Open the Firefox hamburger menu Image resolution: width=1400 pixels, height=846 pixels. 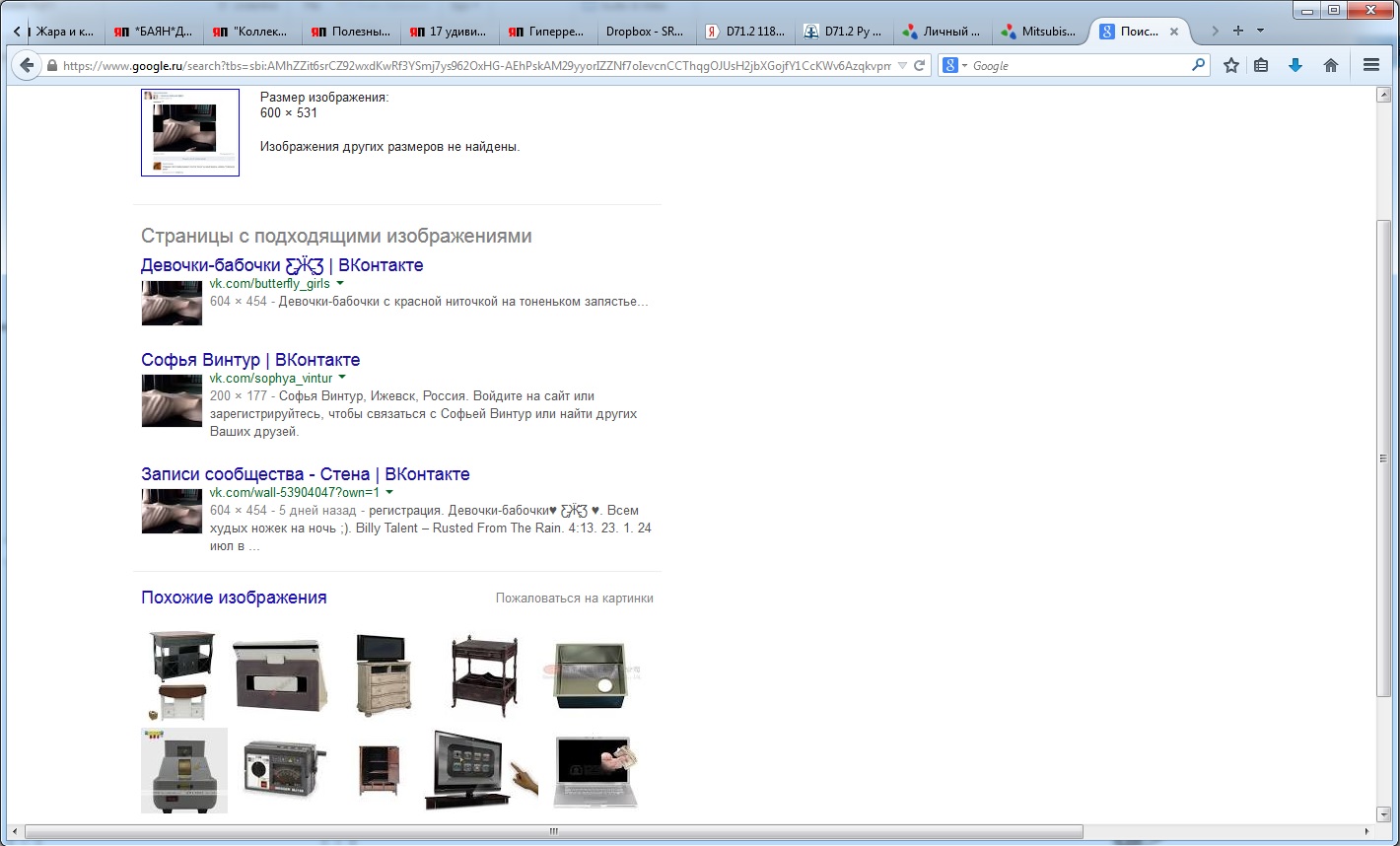(1370, 65)
